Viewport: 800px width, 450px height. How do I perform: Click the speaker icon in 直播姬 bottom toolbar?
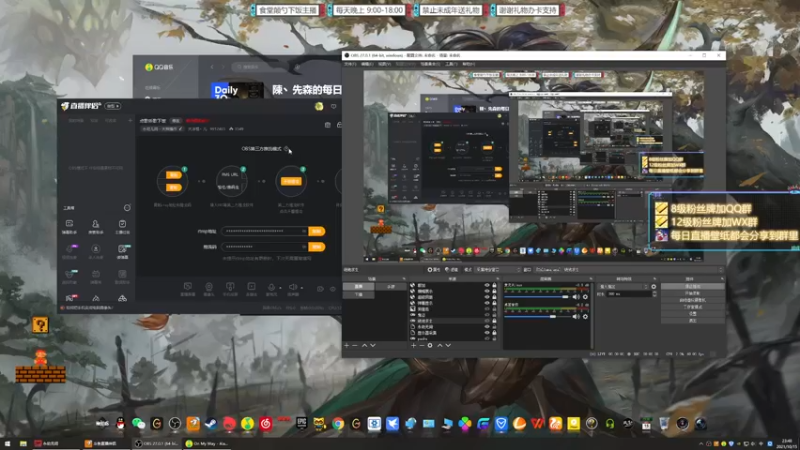pyautogui.click(x=293, y=287)
